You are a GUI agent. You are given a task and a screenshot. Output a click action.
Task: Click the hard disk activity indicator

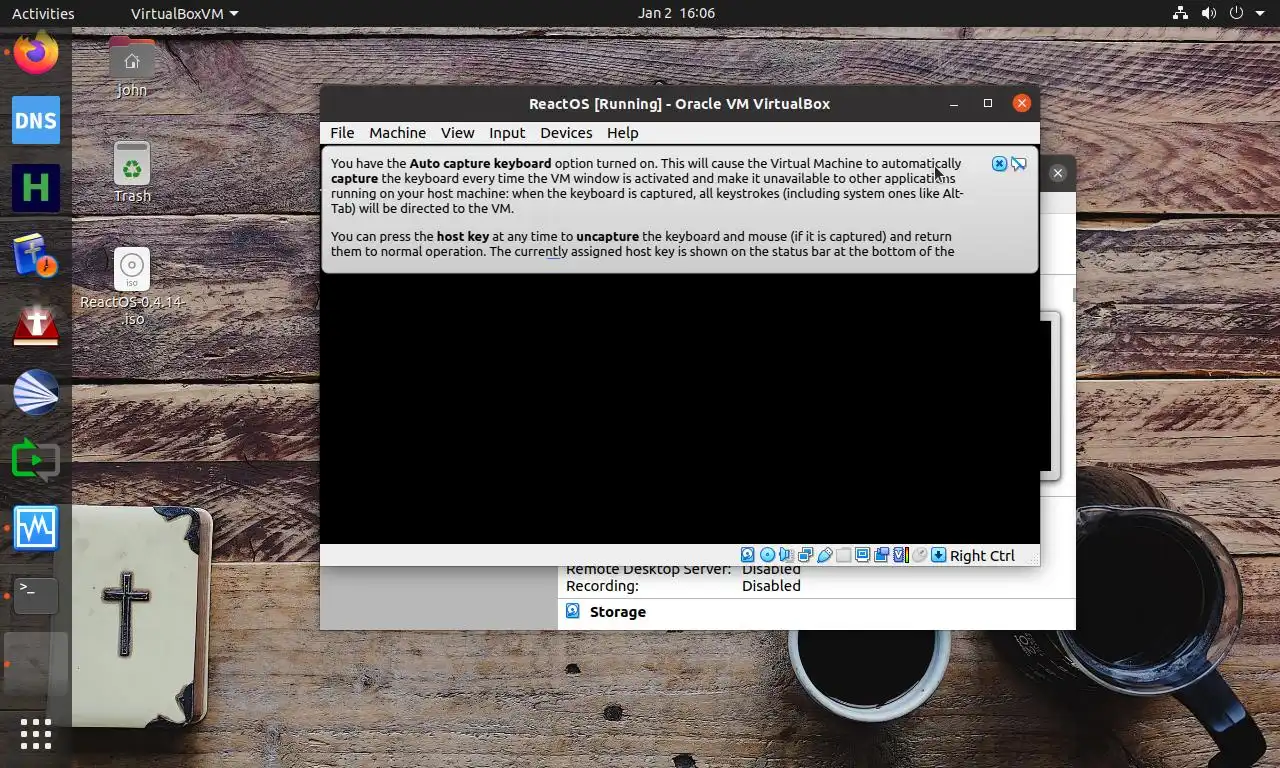747,555
